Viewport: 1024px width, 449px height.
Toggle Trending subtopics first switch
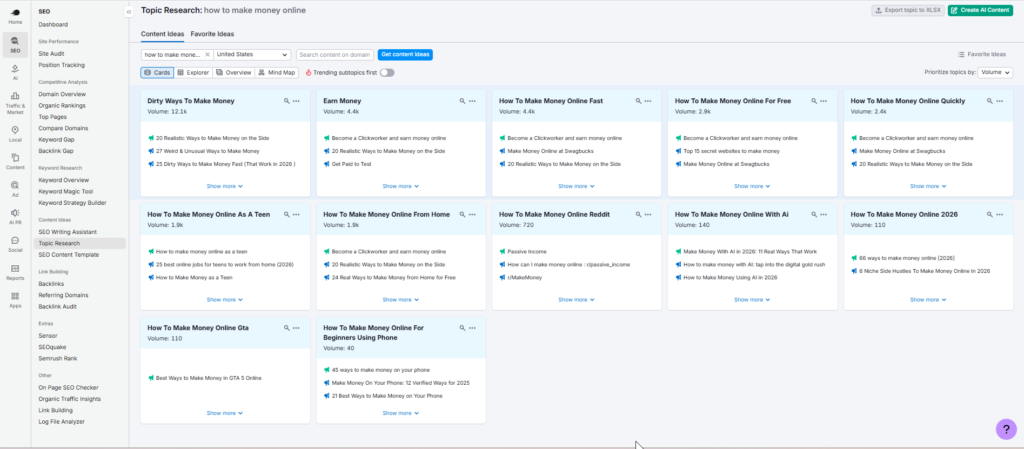click(x=387, y=72)
